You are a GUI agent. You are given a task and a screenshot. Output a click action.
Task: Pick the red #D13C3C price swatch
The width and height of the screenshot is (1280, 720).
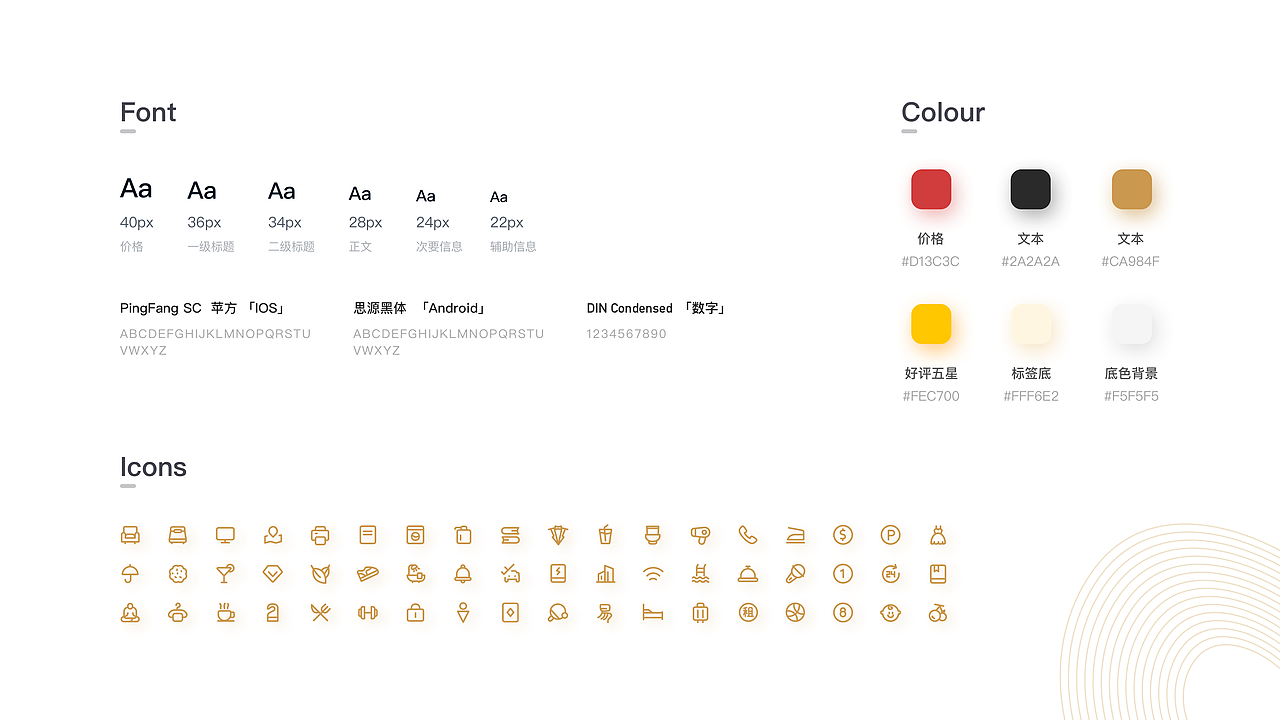[x=931, y=190]
